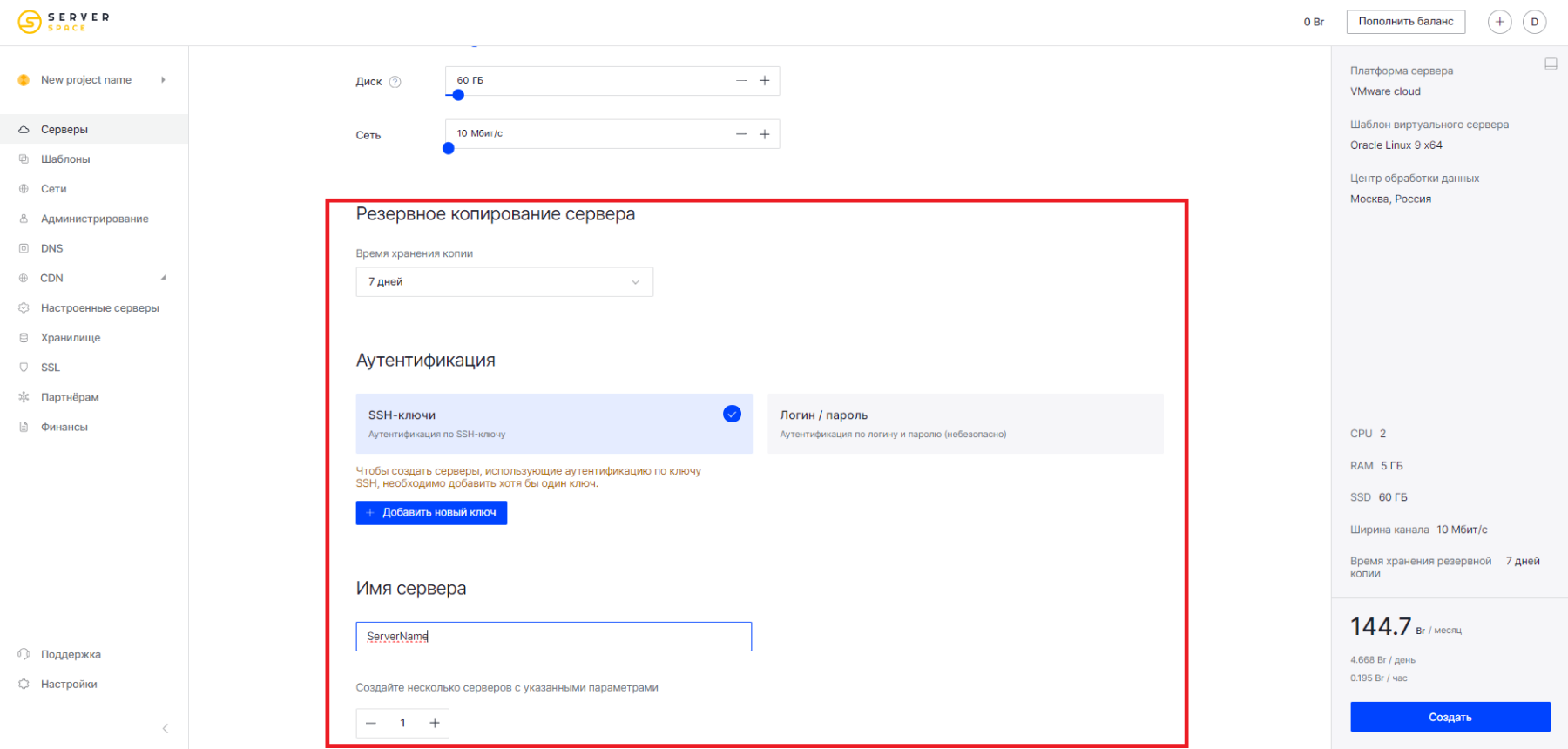Open Серверы in the sidebar
Screen dimensions: 1568x749
pyautogui.click(x=94, y=129)
